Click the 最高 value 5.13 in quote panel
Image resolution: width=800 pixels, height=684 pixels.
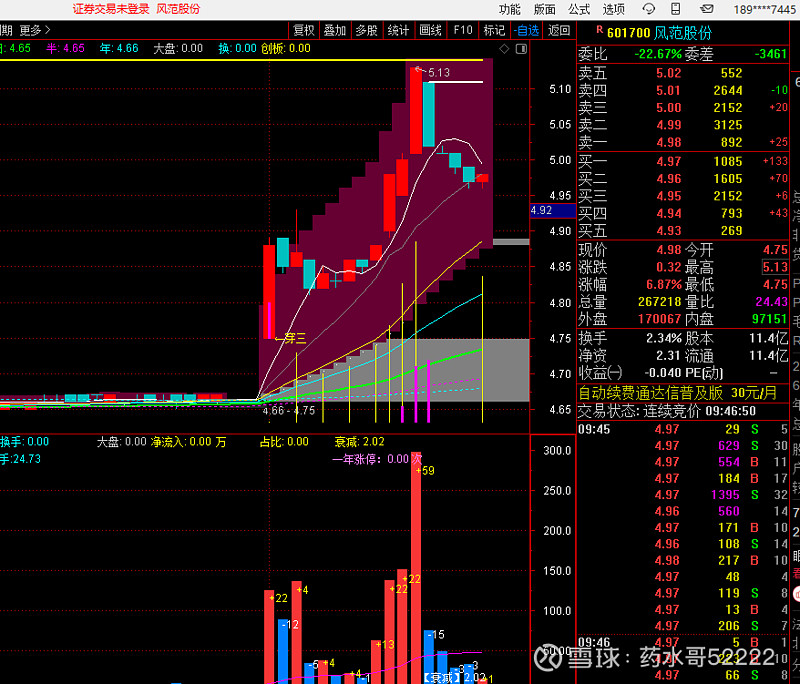(x=775, y=267)
